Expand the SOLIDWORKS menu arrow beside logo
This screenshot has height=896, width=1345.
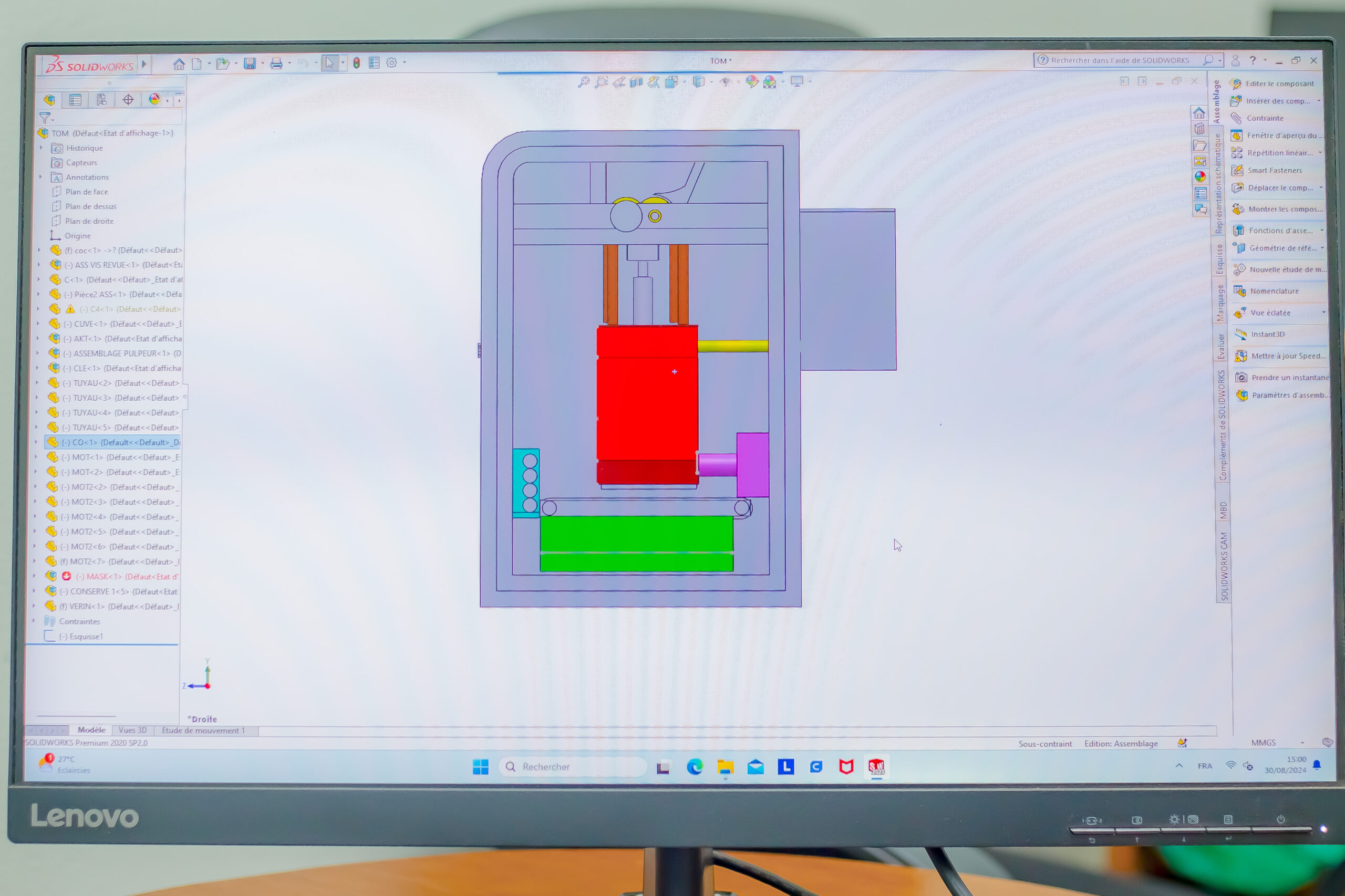tap(144, 65)
